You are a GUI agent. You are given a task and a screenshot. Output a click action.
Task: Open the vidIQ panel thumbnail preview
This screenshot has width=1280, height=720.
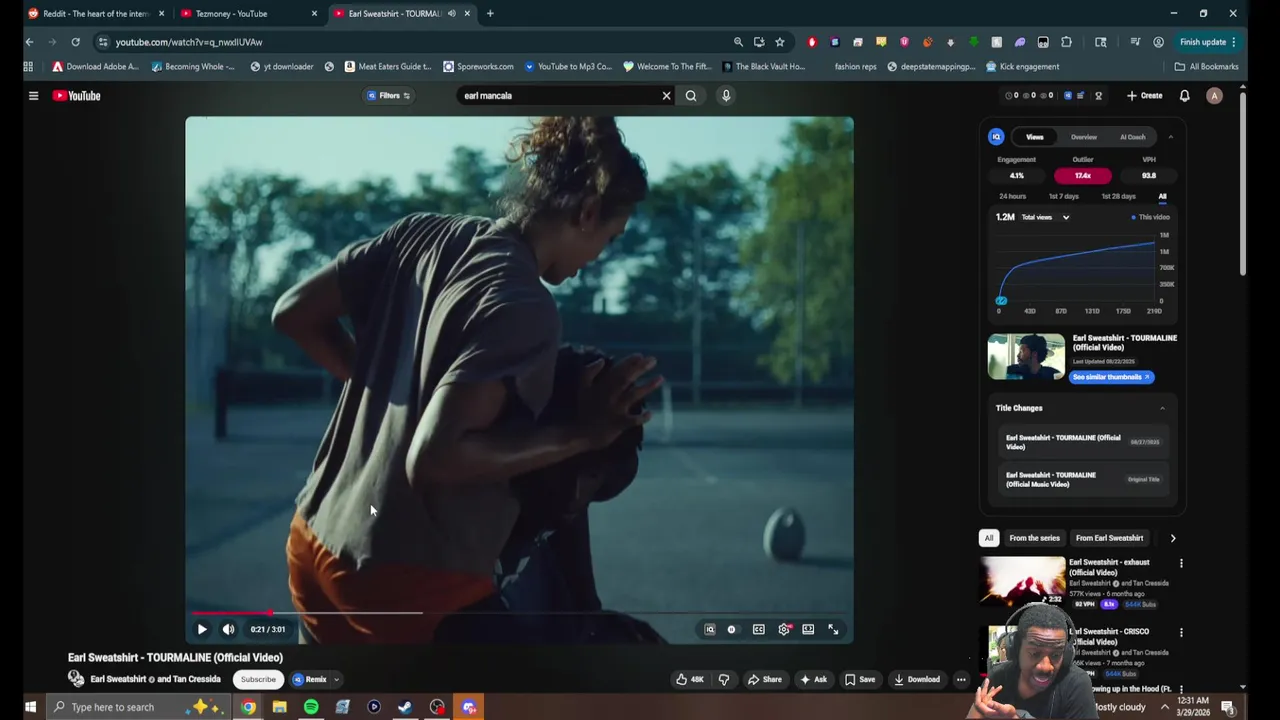1026,357
